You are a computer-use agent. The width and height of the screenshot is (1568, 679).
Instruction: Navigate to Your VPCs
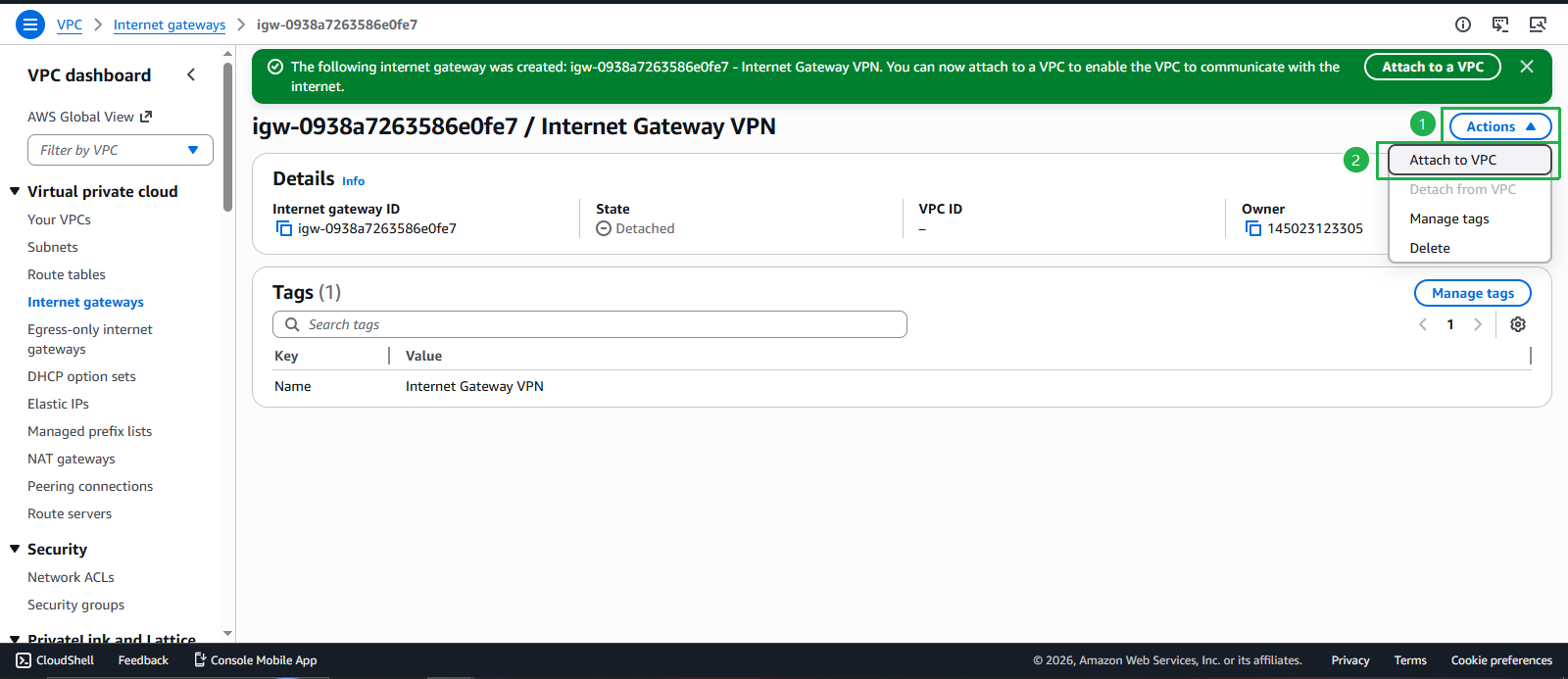tap(59, 219)
